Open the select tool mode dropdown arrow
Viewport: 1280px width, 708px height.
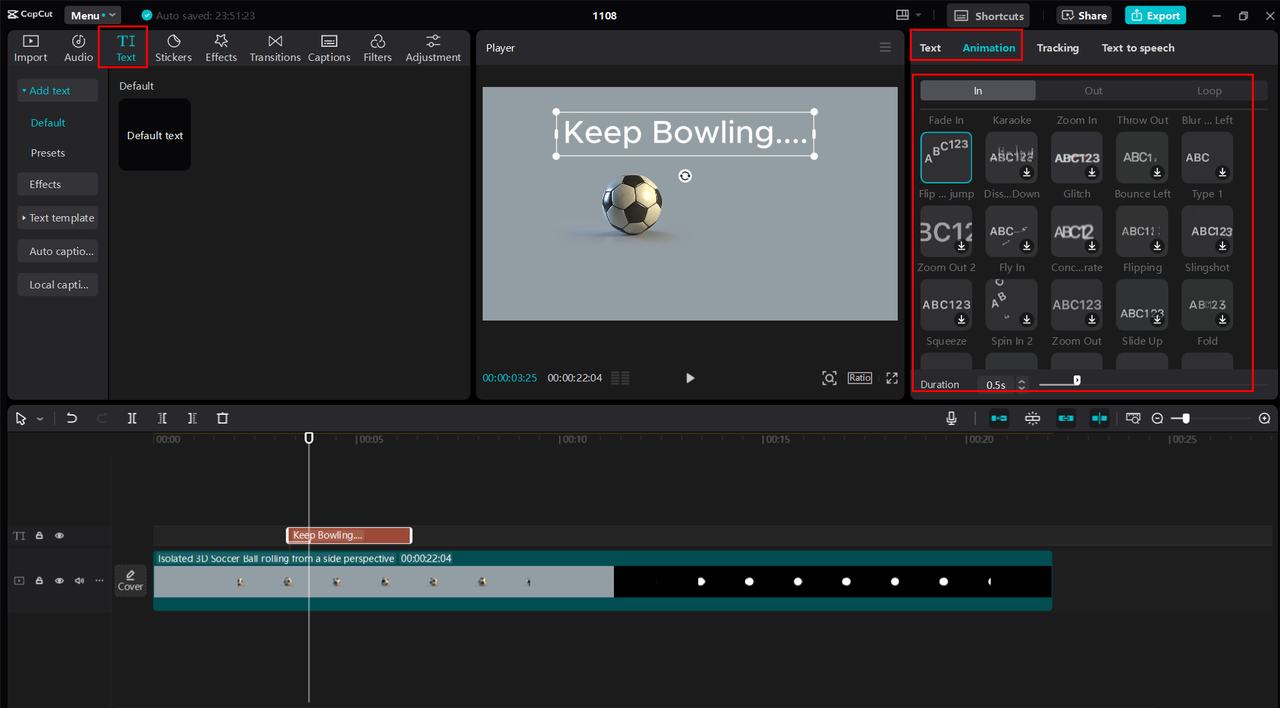pos(40,419)
